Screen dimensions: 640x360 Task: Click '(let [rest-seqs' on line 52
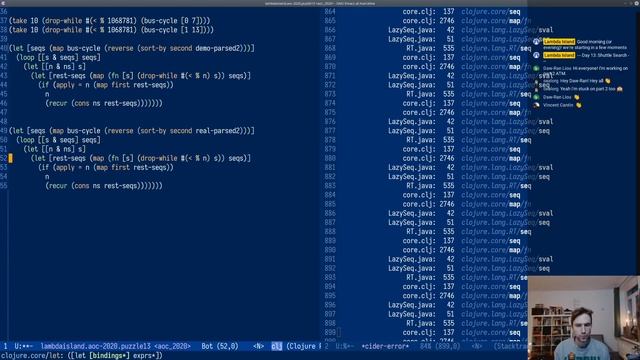(x=58, y=158)
